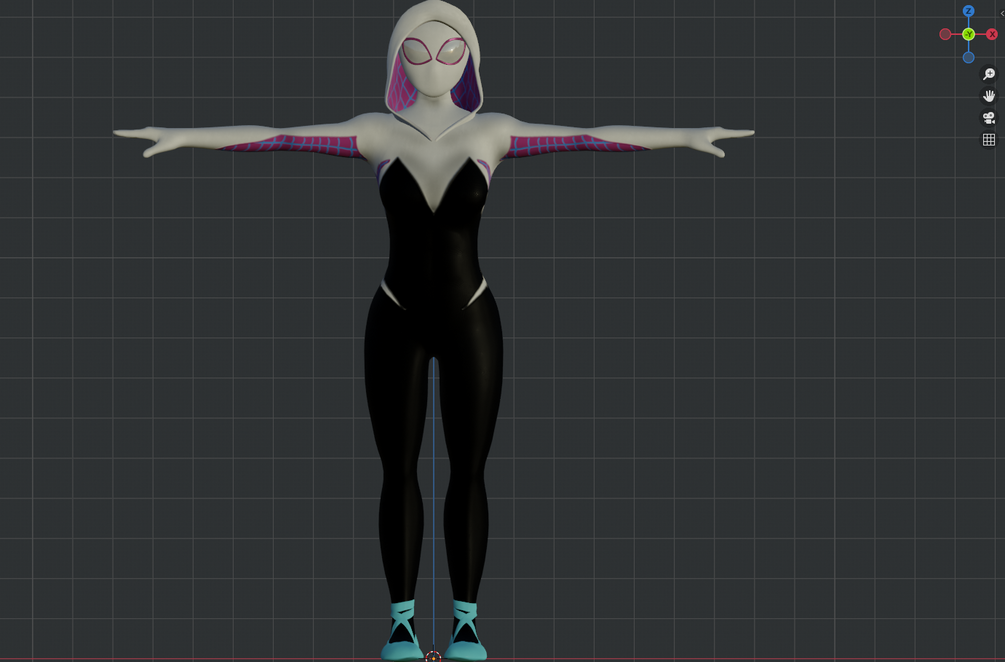Click the zoom magnifier viewport icon
The image size is (1005, 662).
(x=989, y=74)
